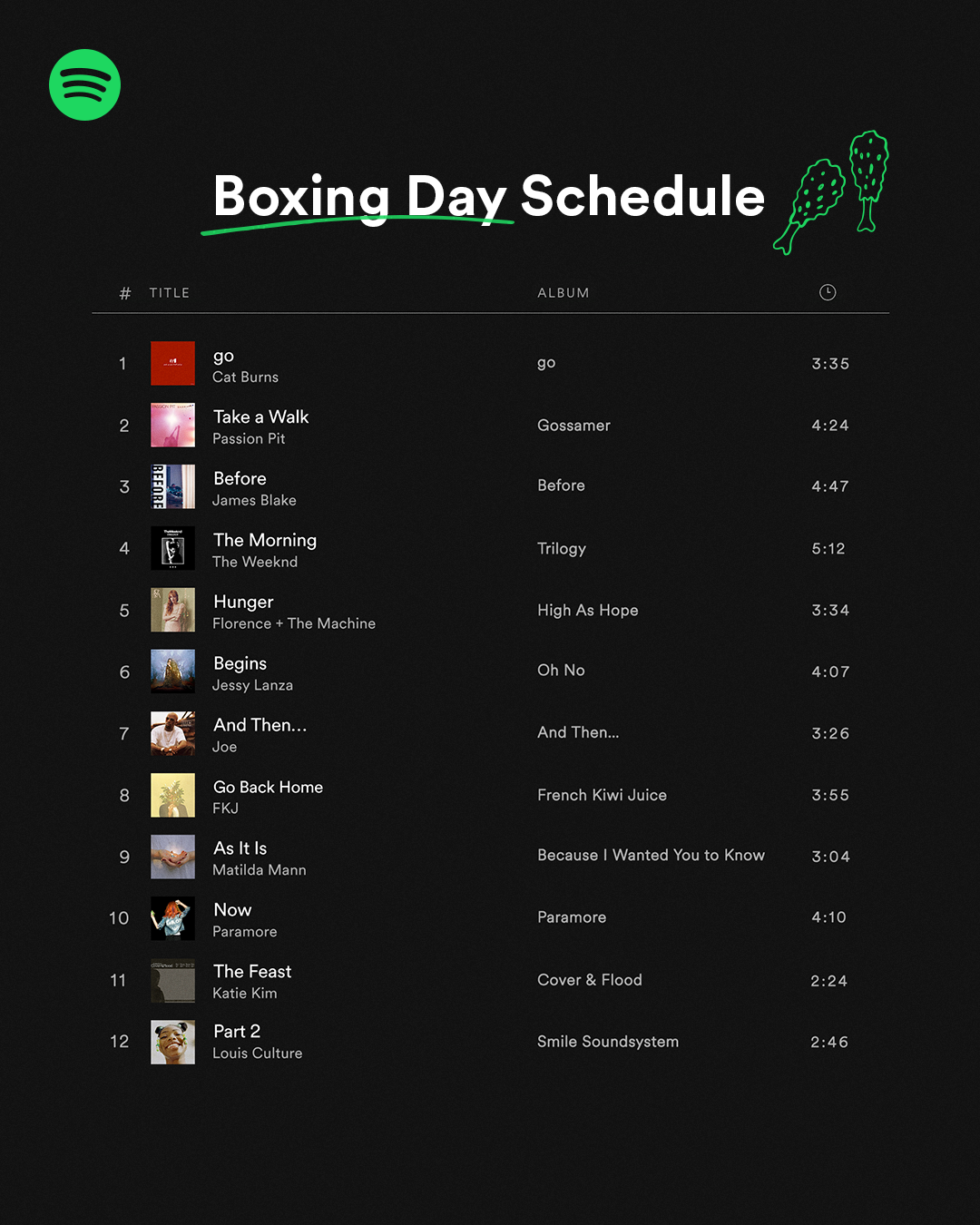This screenshot has height=1225, width=980.
Task: Open artist Matilda Mann
Action: [x=260, y=870]
